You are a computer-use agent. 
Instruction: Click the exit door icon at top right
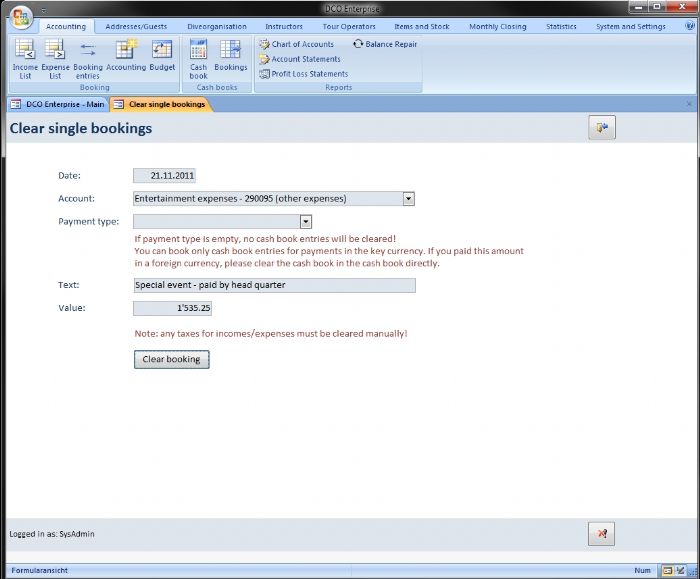coord(601,128)
